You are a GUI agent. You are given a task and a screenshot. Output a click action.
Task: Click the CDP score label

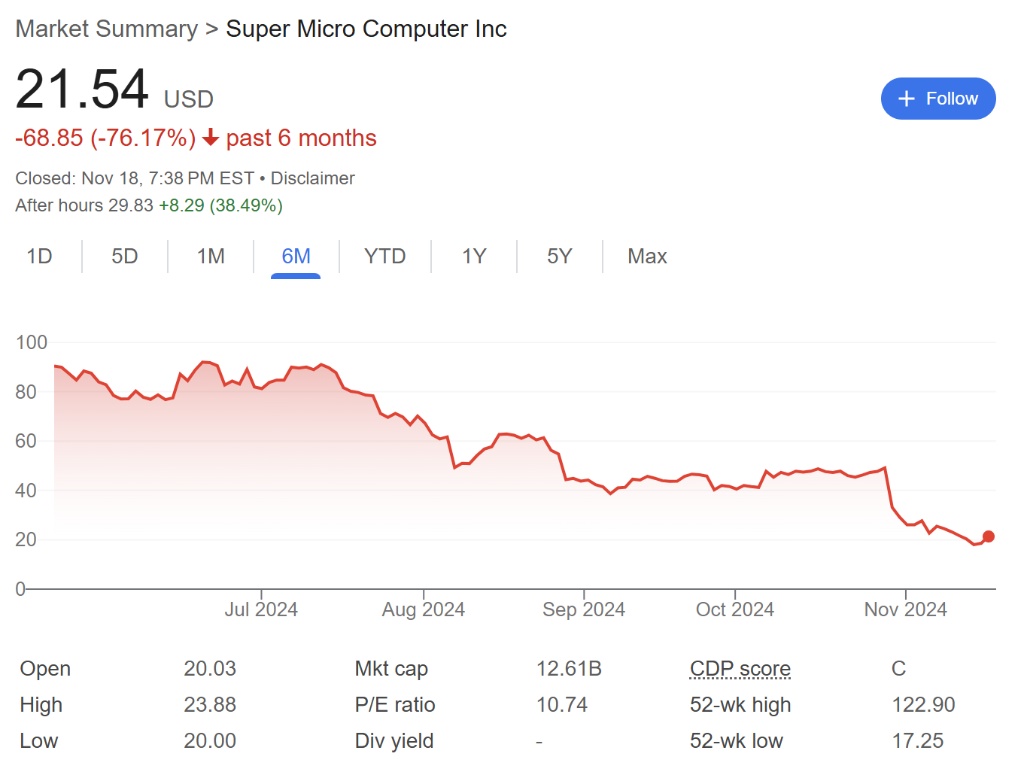[740, 669]
